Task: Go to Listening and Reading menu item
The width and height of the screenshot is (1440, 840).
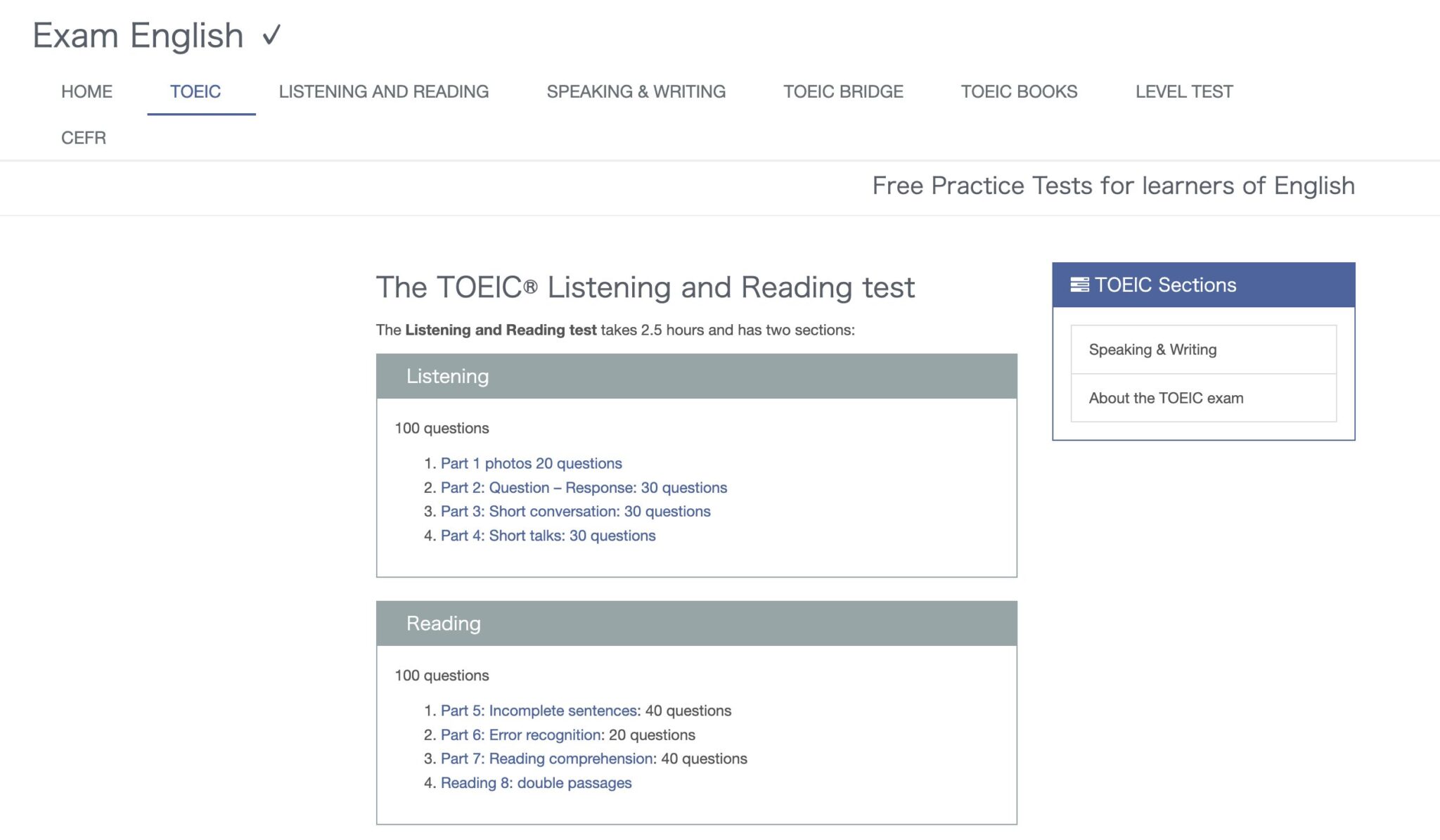Action: pyautogui.click(x=383, y=91)
